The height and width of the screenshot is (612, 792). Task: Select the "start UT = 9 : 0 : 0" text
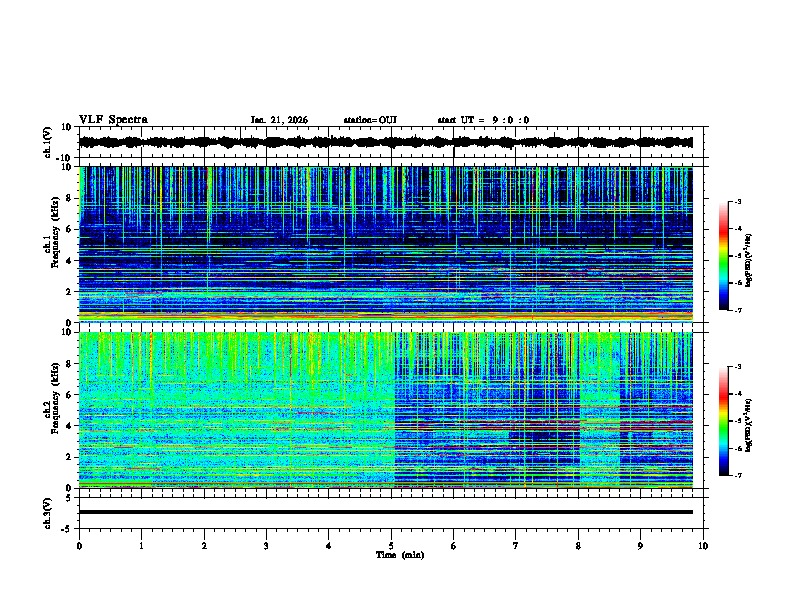click(483, 120)
